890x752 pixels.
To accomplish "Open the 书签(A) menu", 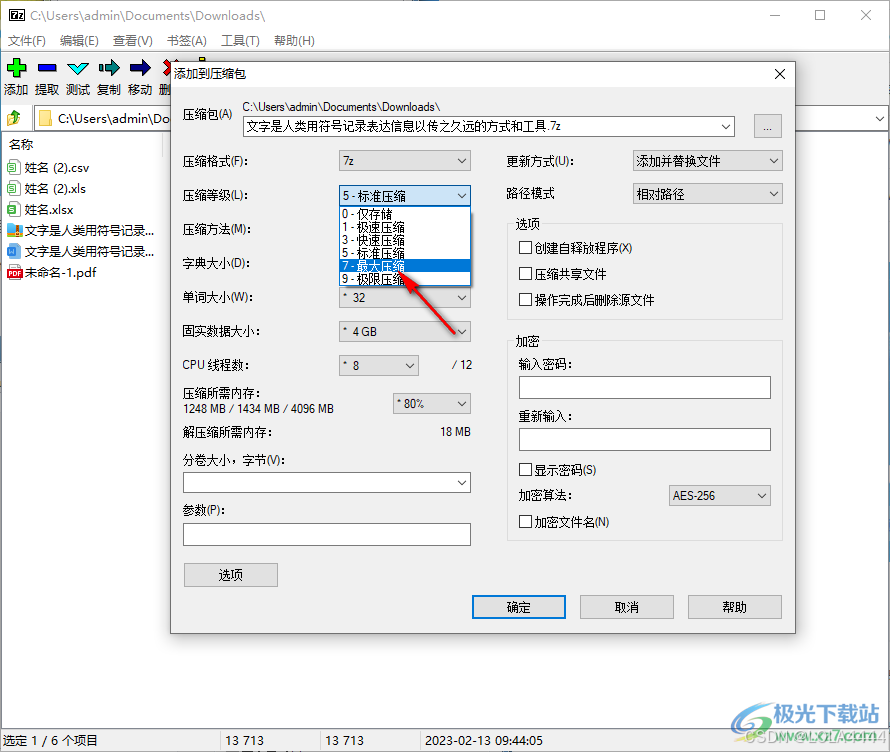I will 187,41.
